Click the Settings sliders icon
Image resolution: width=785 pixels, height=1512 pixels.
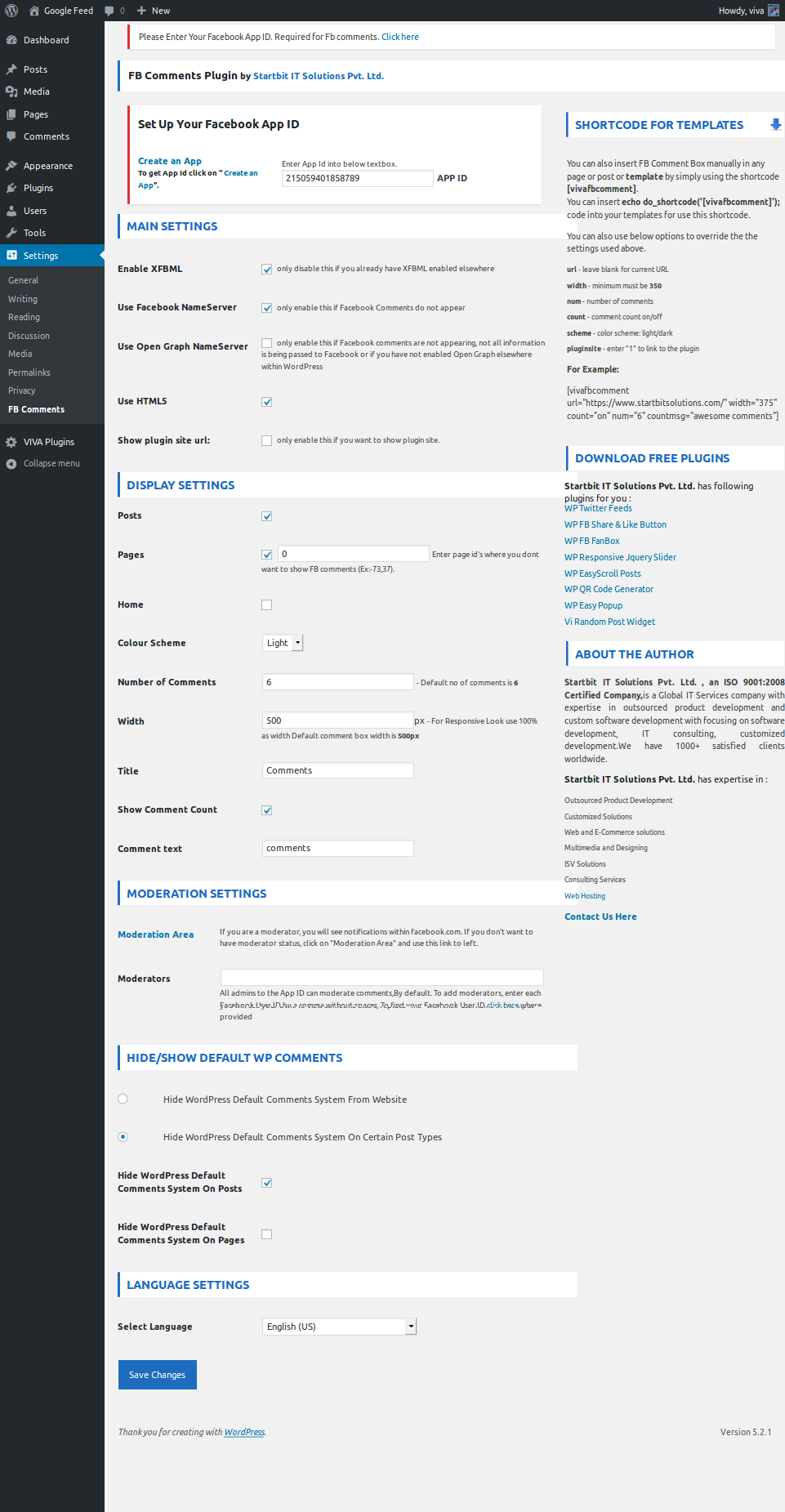(x=11, y=256)
